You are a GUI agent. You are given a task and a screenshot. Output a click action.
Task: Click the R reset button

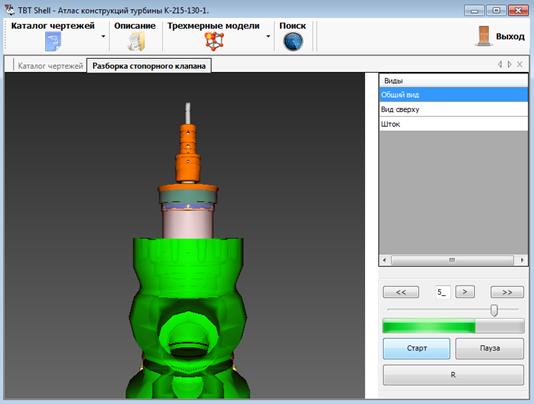click(x=453, y=375)
